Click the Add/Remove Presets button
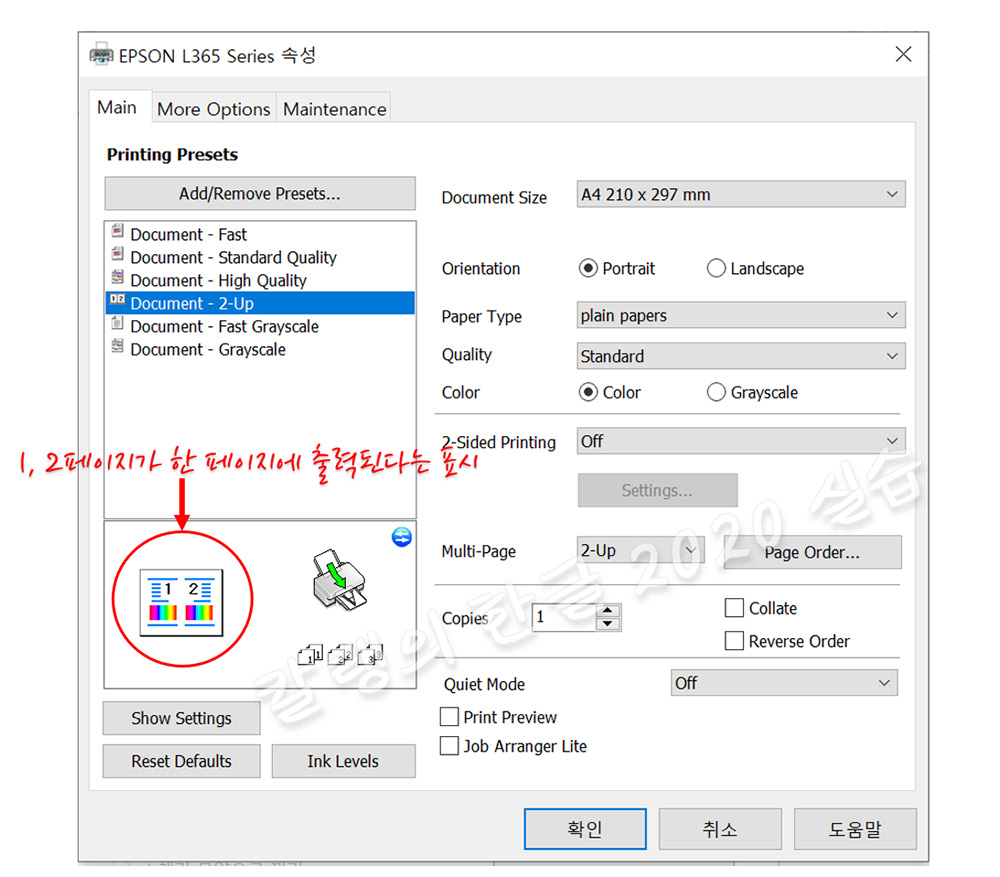Viewport: 1000px width, 877px height. point(260,193)
